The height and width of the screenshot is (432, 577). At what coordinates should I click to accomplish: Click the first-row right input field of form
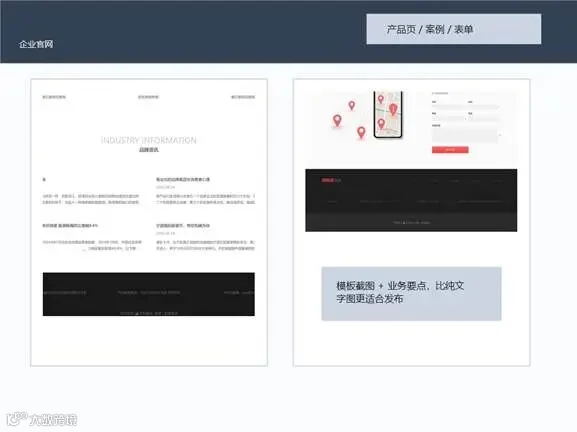click(484, 107)
